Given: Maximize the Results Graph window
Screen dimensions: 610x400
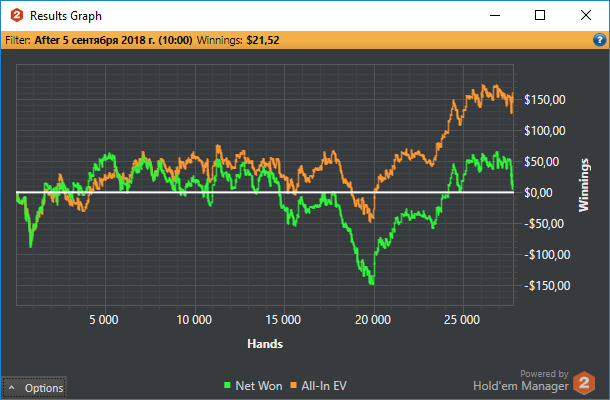Looking at the screenshot, I should pyautogui.click(x=540, y=15).
